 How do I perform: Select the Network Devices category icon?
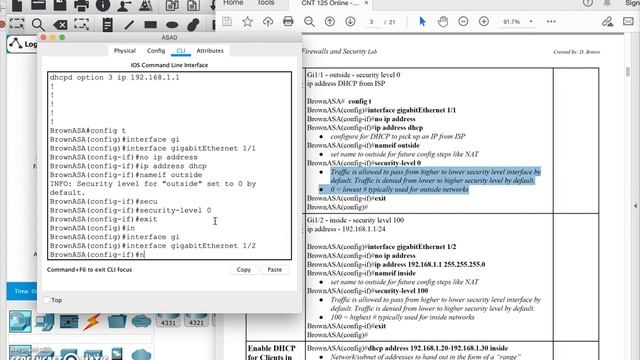(20, 321)
